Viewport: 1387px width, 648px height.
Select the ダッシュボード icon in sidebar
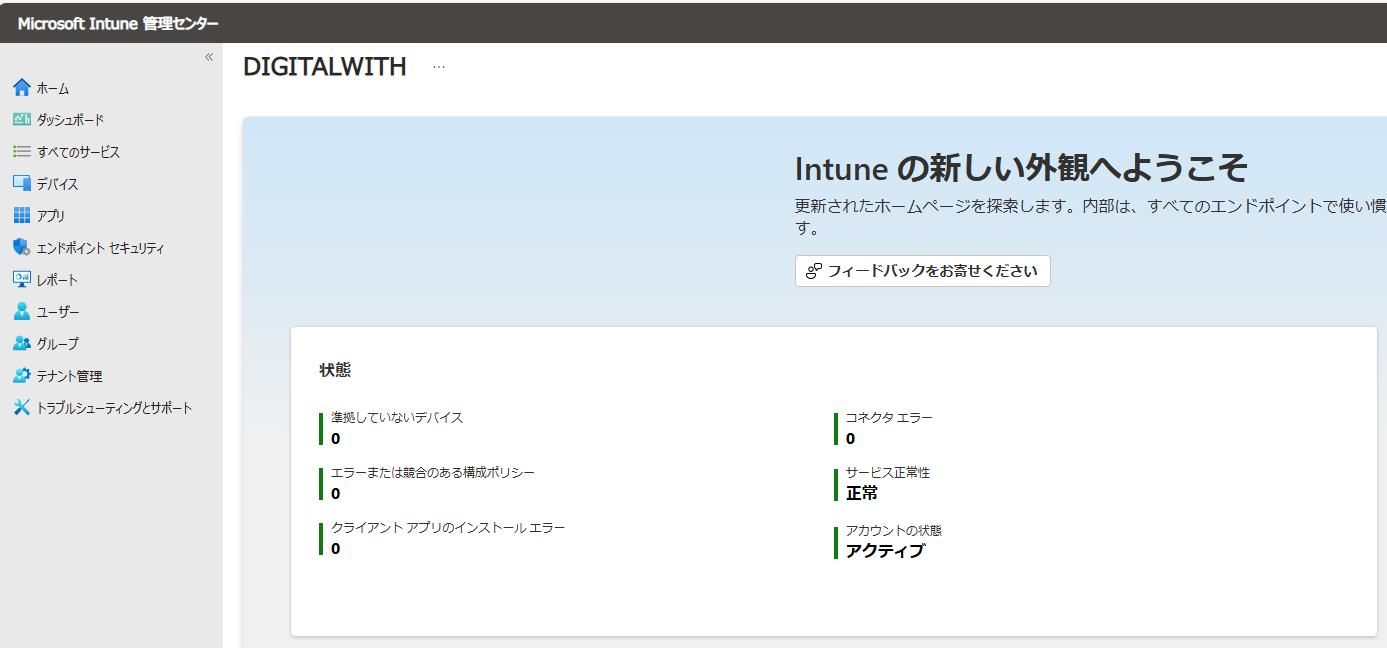21,119
